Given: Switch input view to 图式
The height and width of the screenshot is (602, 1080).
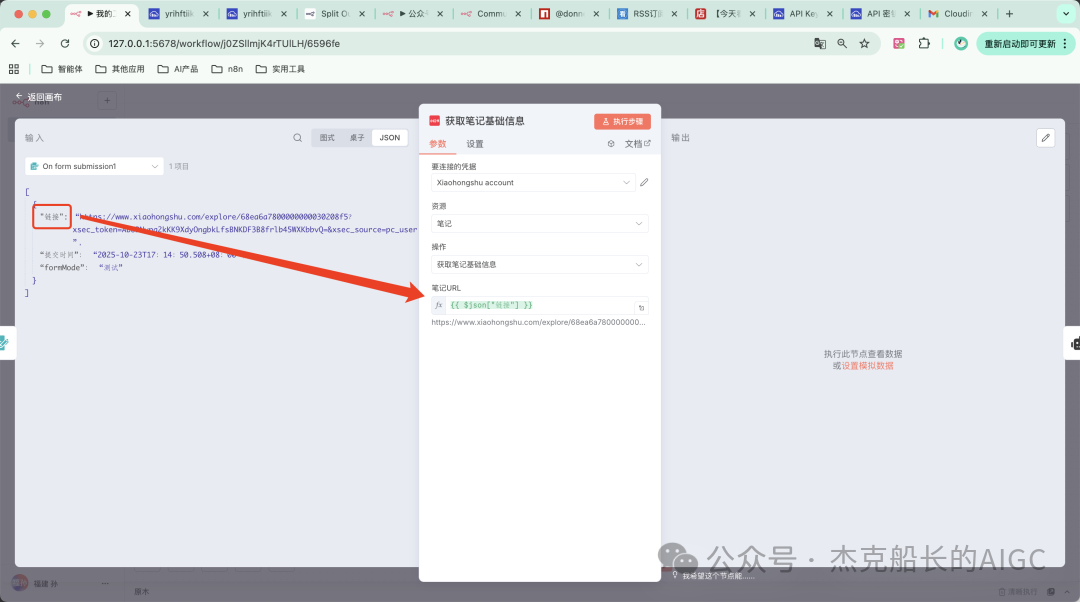Looking at the screenshot, I should click(x=327, y=138).
